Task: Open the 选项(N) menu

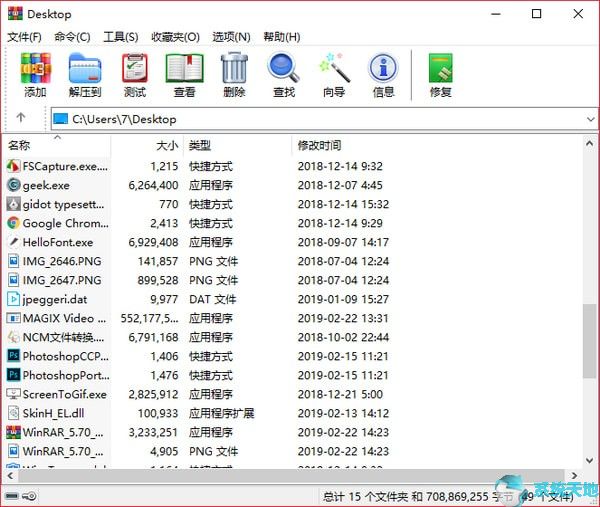Action: pyautogui.click(x=231, y=37)
